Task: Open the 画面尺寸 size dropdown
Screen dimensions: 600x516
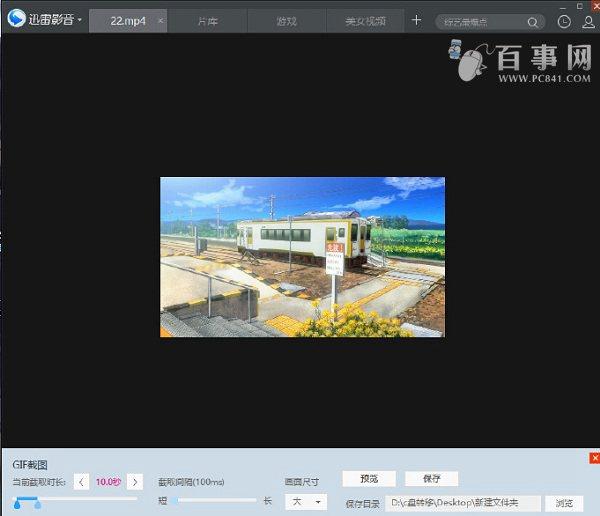Action: [306, 502]
